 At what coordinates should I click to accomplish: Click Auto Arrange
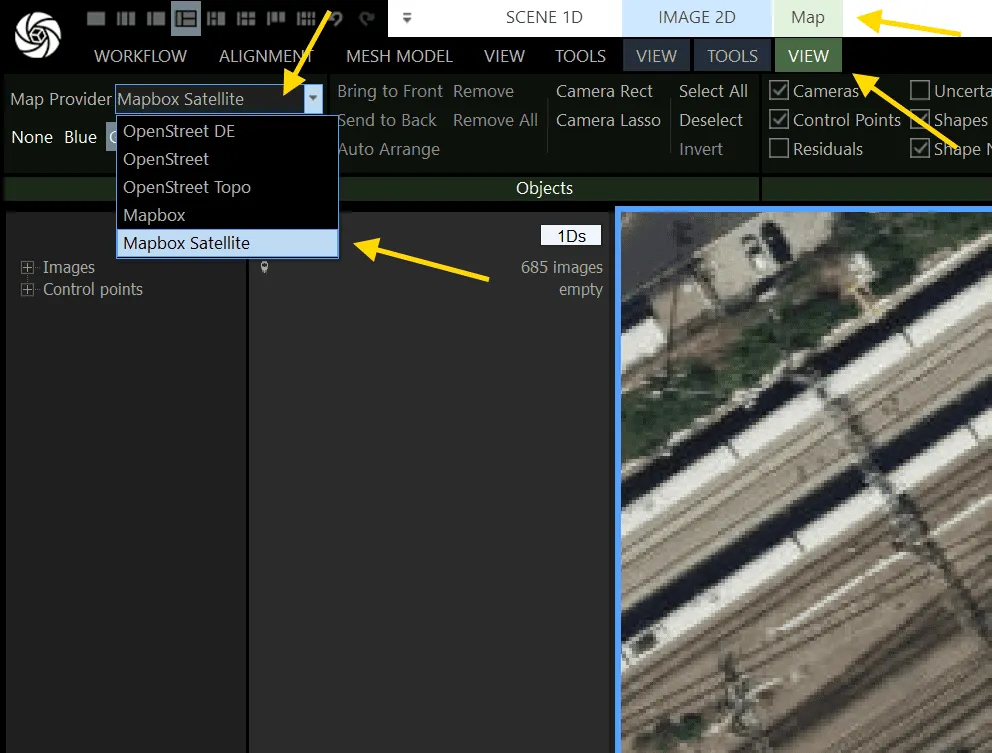pyautogui.click(x=388, y=149)
